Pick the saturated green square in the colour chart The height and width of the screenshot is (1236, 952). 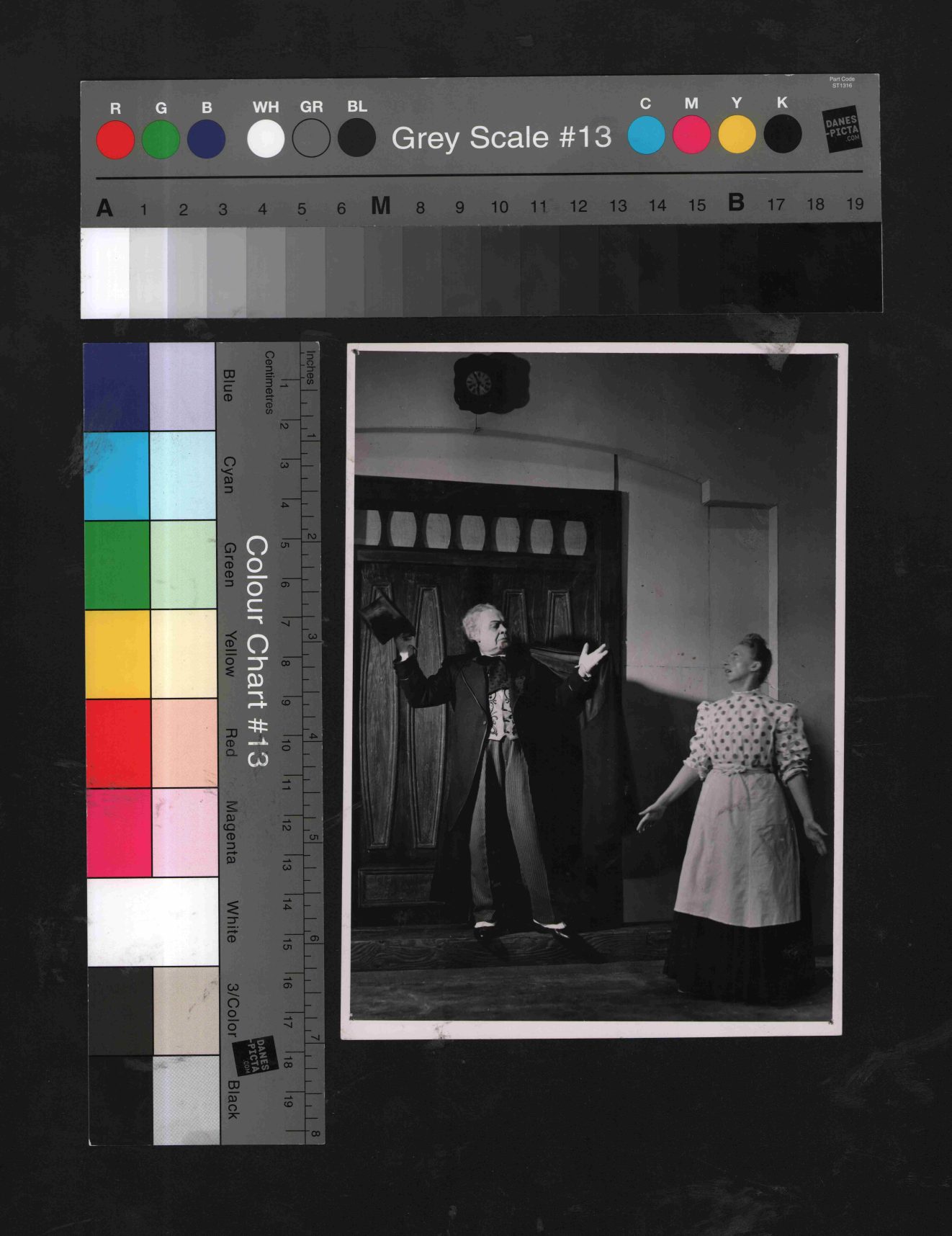117,565
